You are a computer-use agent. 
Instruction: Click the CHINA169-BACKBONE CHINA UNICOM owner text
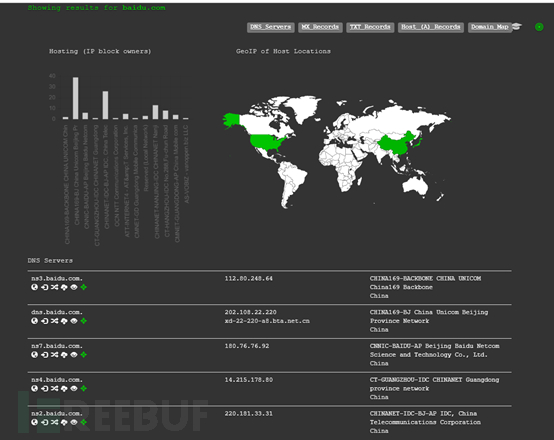[425, 278]
